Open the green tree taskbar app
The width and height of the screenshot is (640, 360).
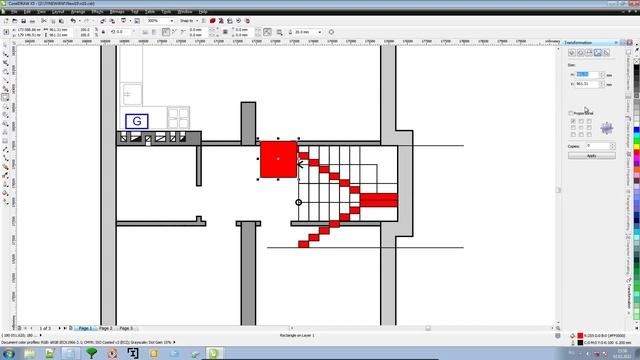point(91,353)
